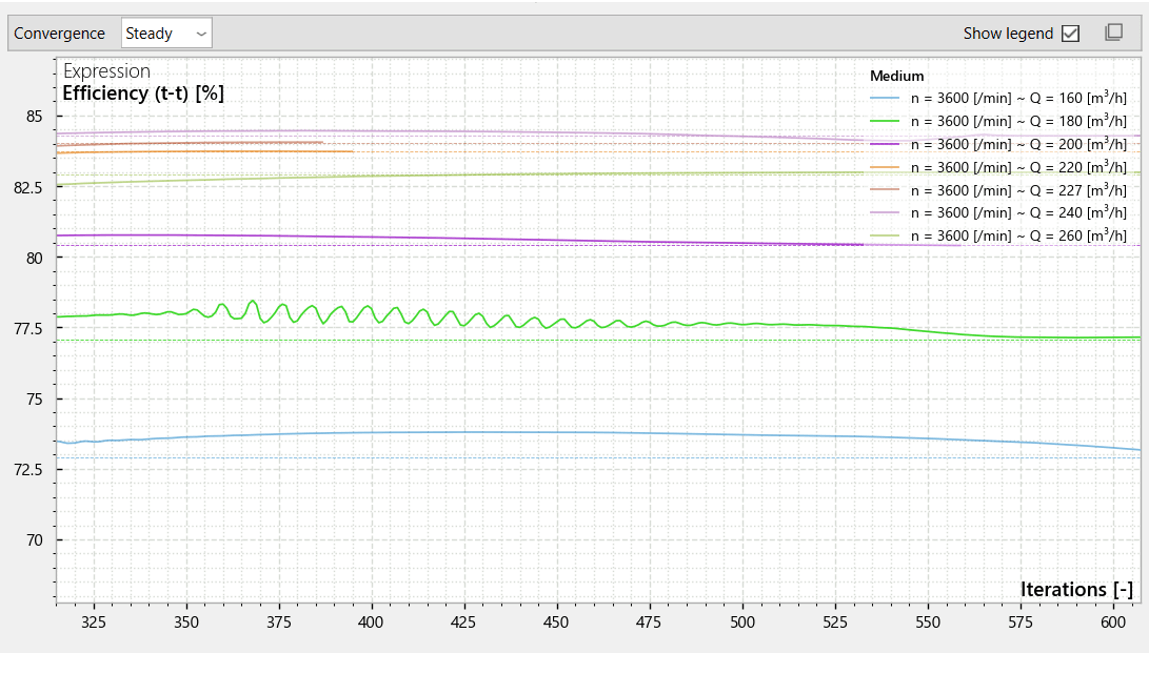Click the 77.5 tick label on y-axis

click(29, 329)
